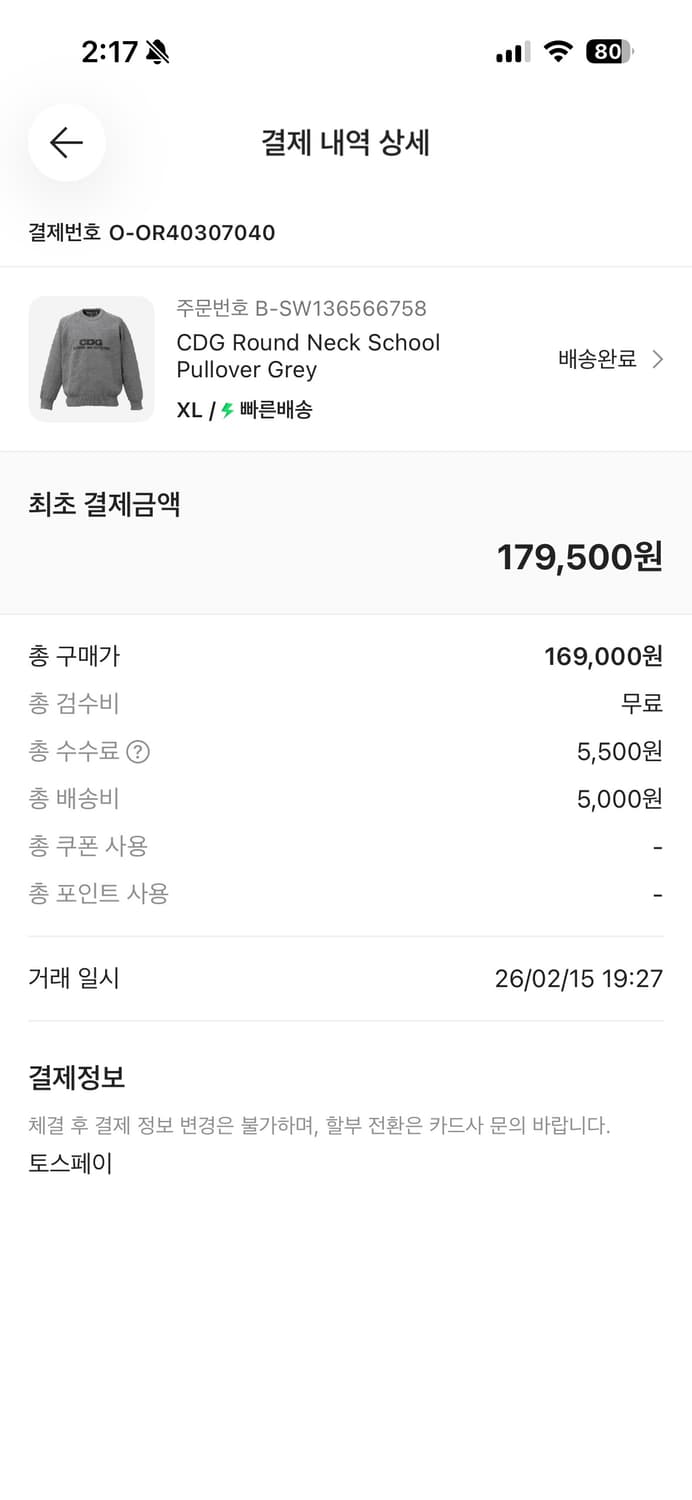Viewport: 692px width, 1500px height.
Task: Open order details via the right-facing arrow
Action: [659, 358]
